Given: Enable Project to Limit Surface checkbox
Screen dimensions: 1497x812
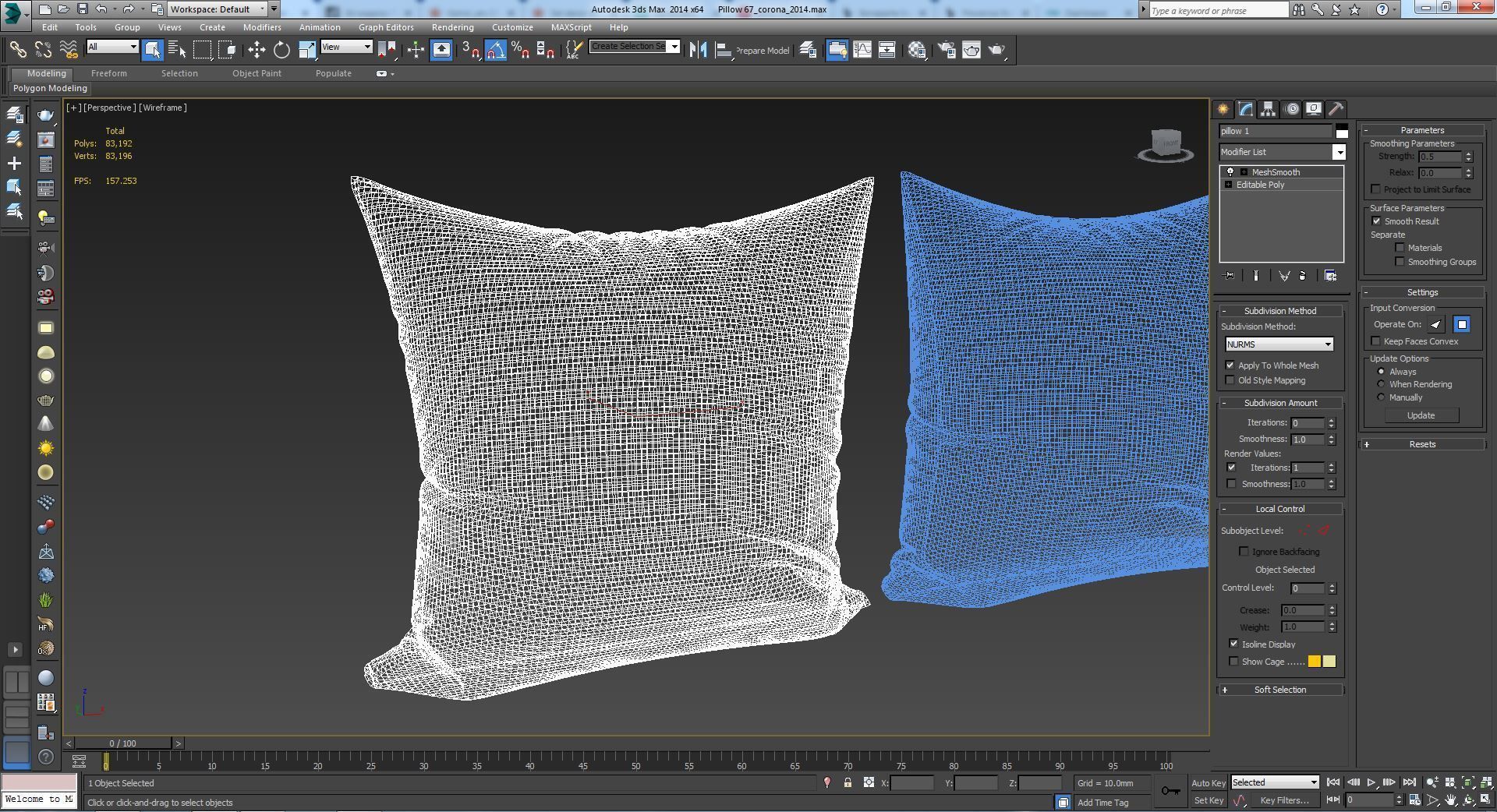Looking at the screenshot, I should [x=1376, y=189].
